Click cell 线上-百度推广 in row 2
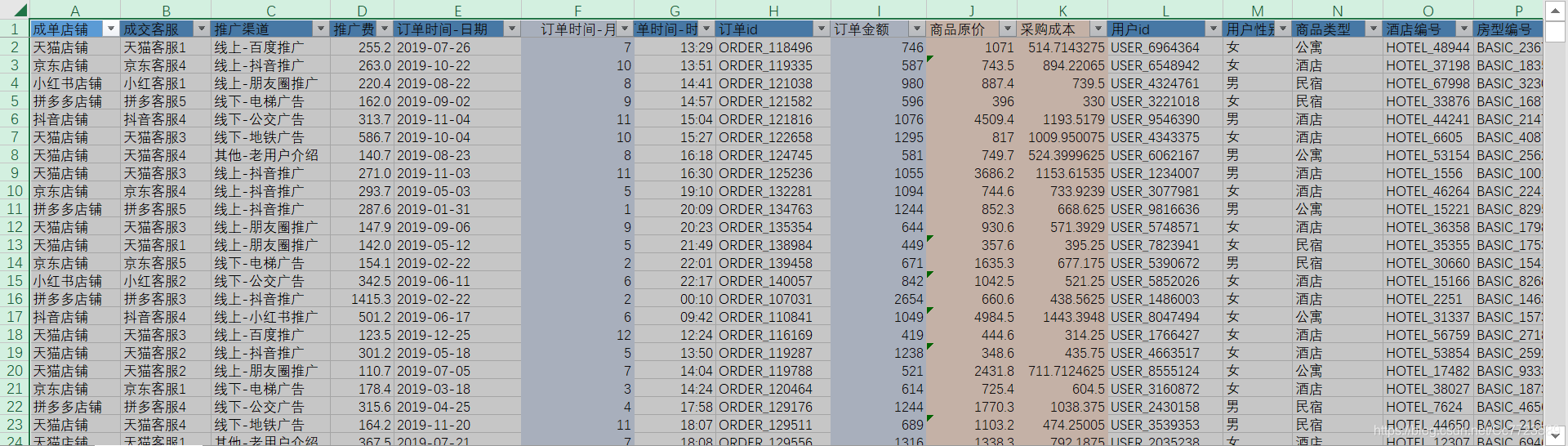This screenshot has height=446, width=1568. [270, 47]
